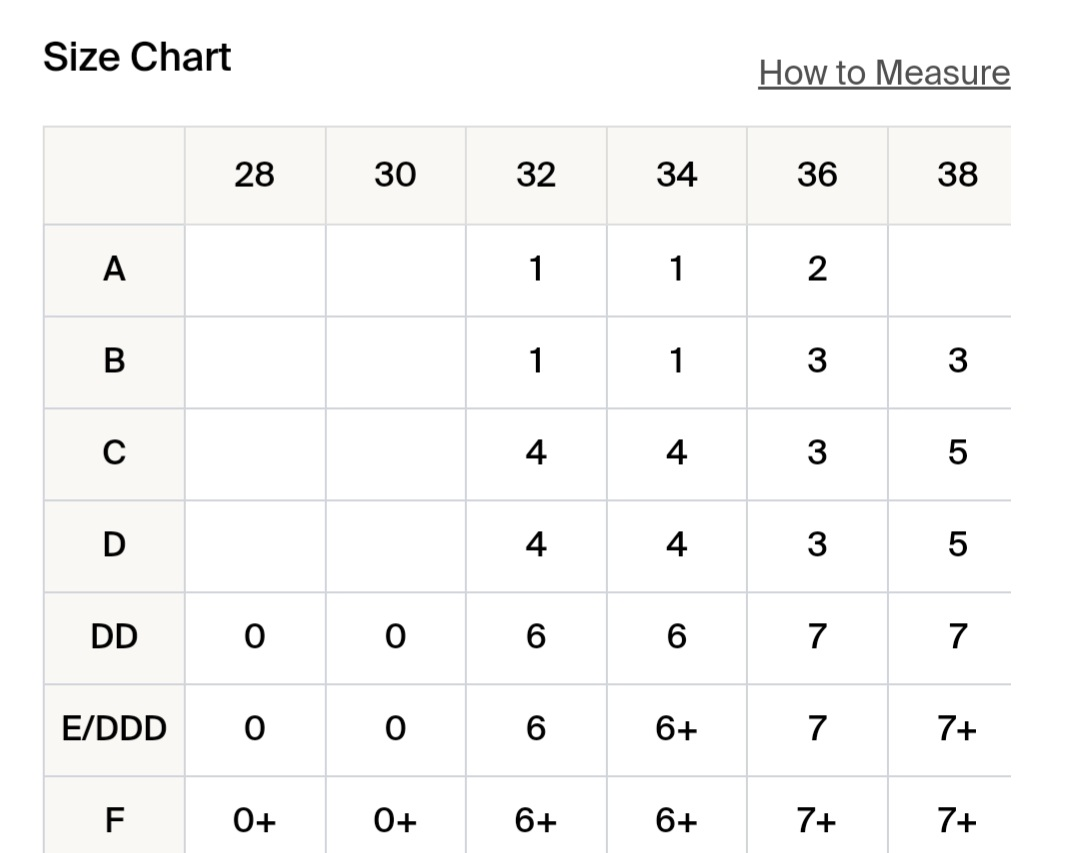Open the How to Measure link
The width and height of the screenshot is (1067, 853).
[884, 73]
